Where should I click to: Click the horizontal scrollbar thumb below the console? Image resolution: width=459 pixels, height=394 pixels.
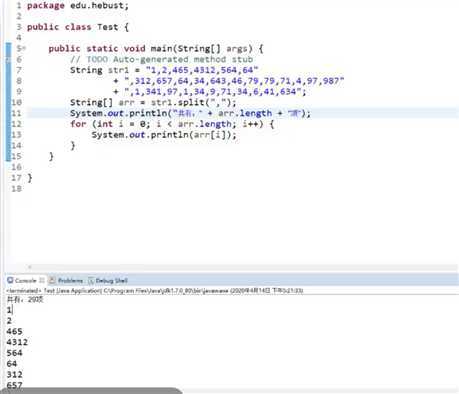[x=92, y=391]
